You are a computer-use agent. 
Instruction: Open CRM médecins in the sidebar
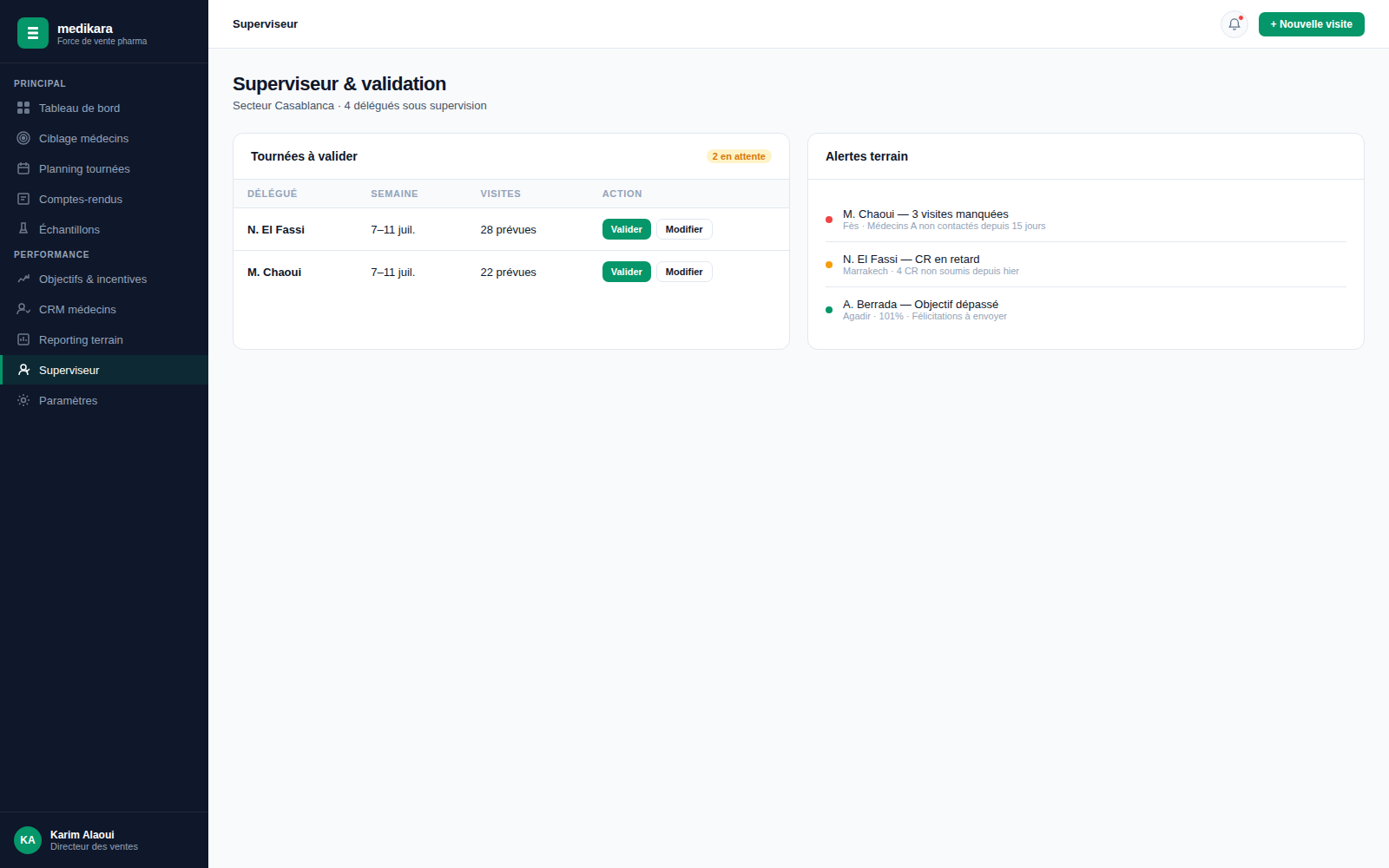[104, 309]
